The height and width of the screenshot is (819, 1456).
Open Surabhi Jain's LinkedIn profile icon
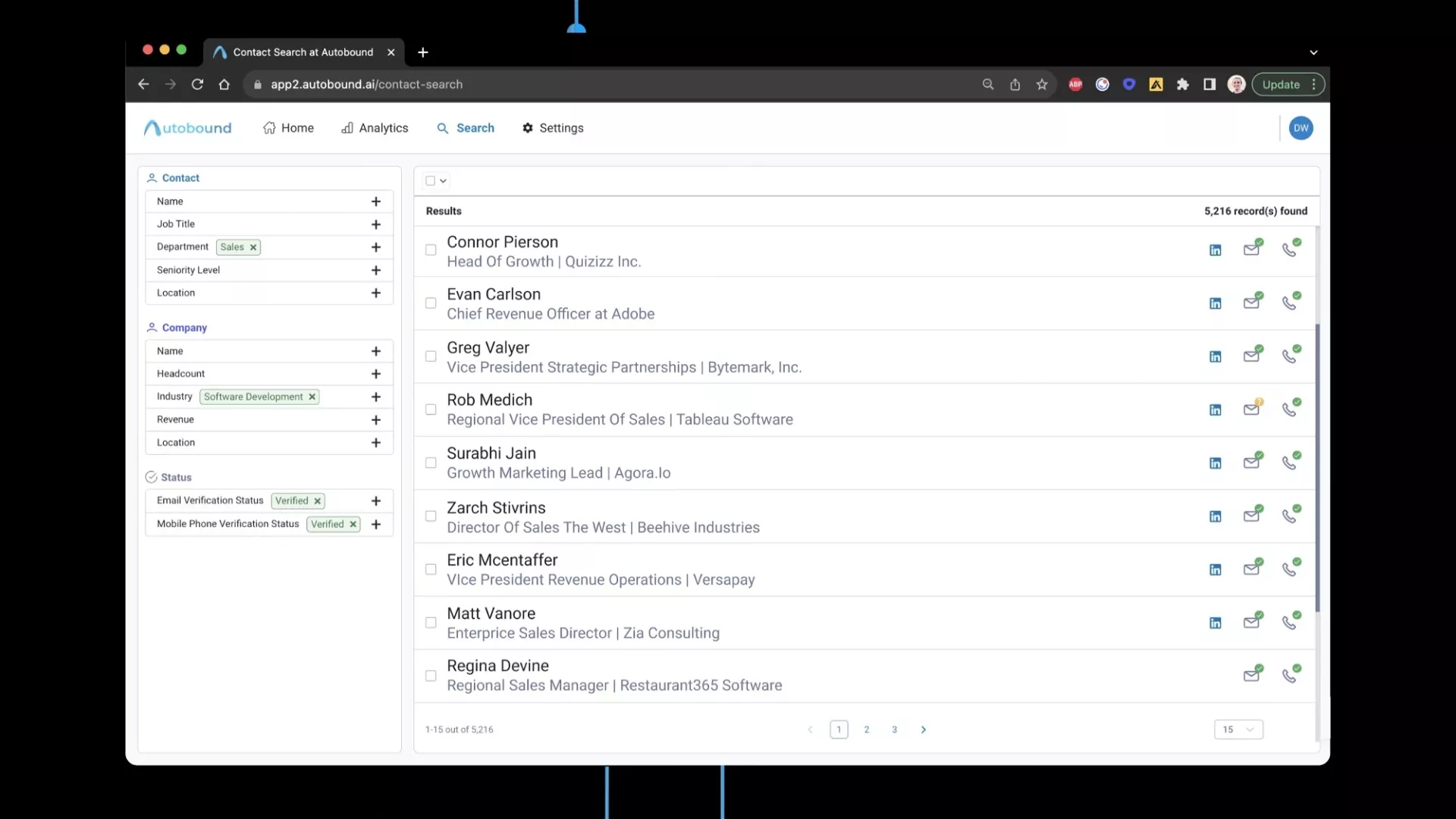1215,463
